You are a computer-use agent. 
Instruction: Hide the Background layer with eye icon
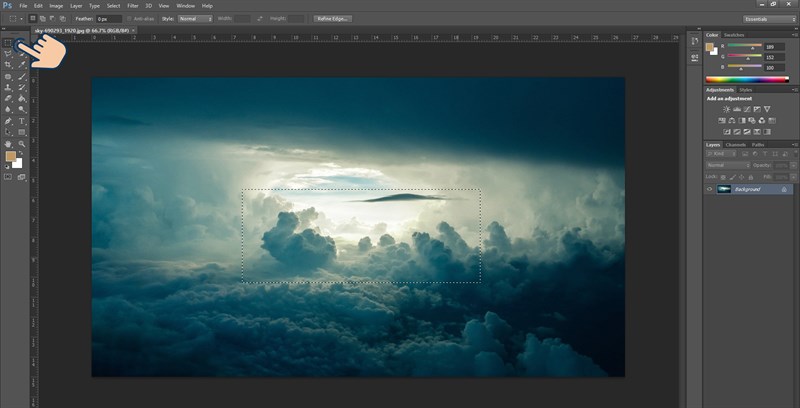[710, 188]
